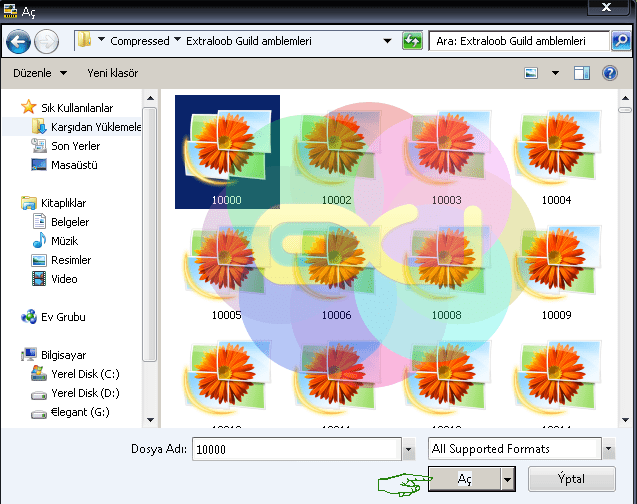This screenshot has width=637, height=504.
Task: Click the Video filmstrip icon
Action: (39, 279)
